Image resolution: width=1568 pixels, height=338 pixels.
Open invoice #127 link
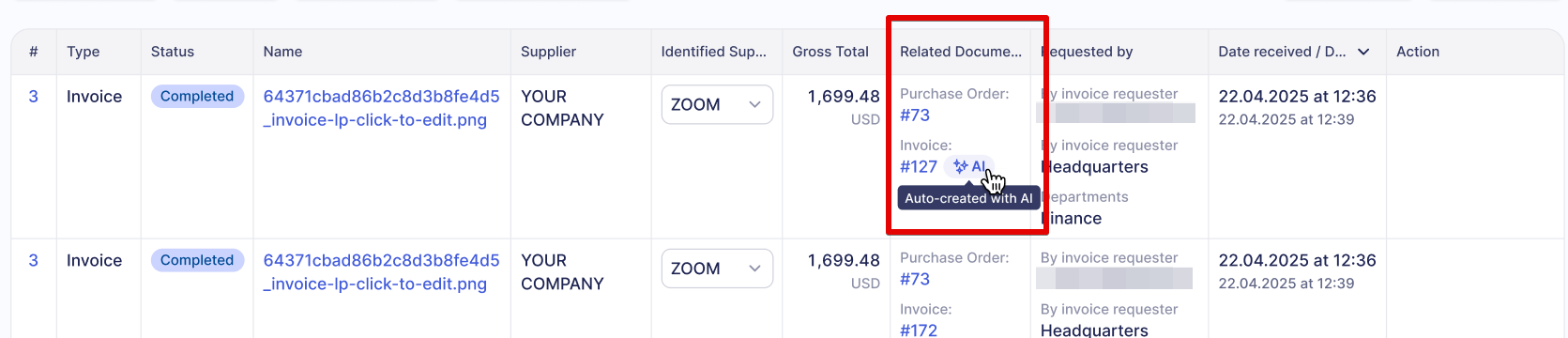tap(919, 166)
